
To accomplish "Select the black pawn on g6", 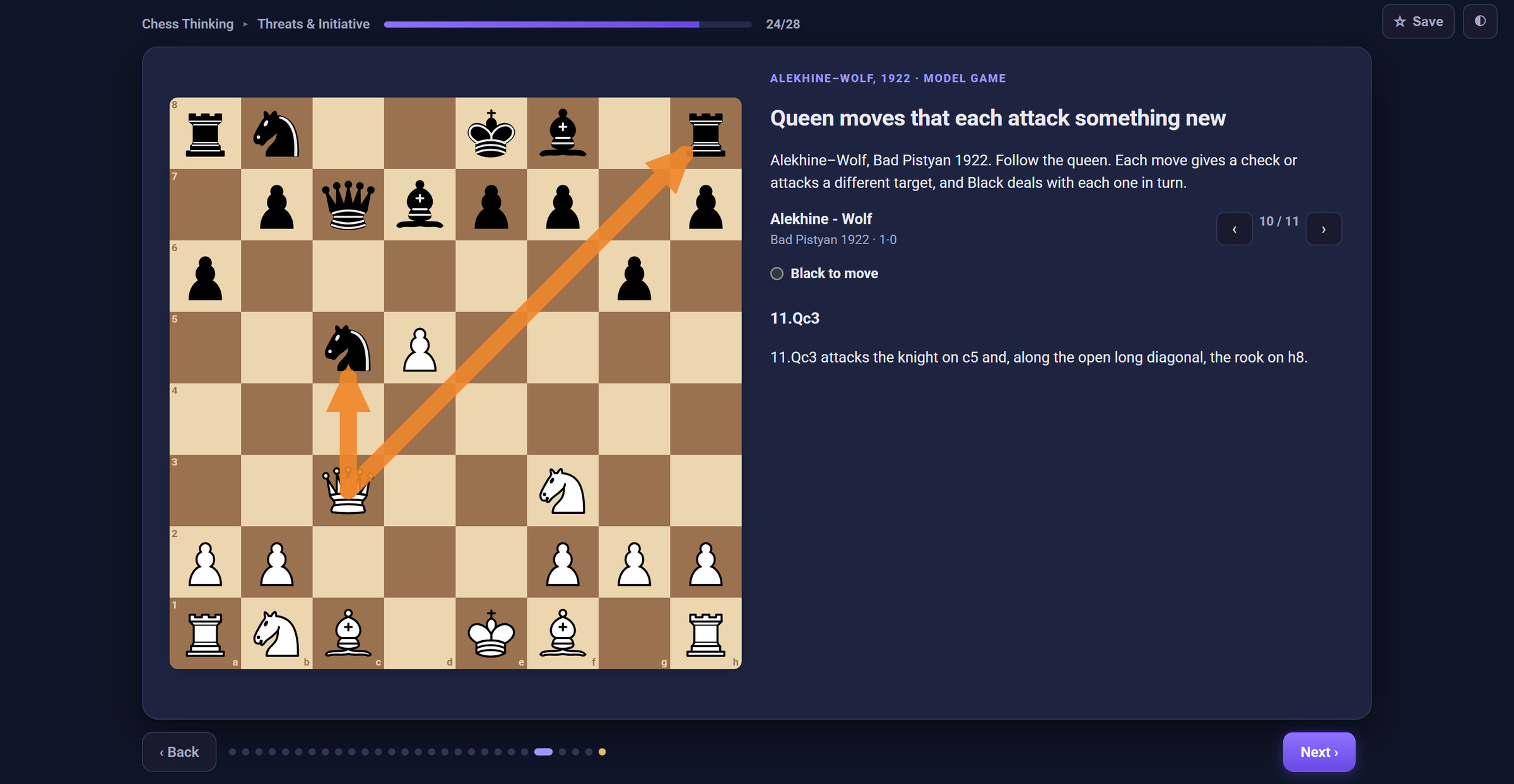I will (634, 276).
